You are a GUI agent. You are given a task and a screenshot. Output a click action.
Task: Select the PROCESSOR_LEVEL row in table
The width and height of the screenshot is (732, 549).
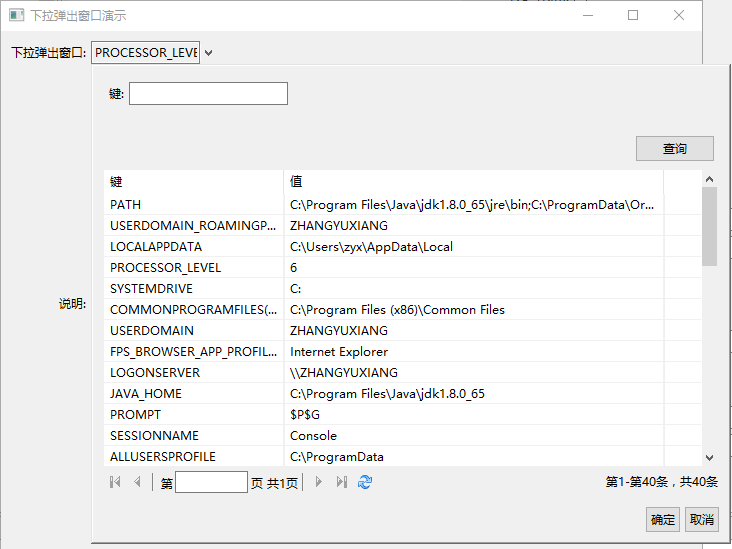(402, 267)
